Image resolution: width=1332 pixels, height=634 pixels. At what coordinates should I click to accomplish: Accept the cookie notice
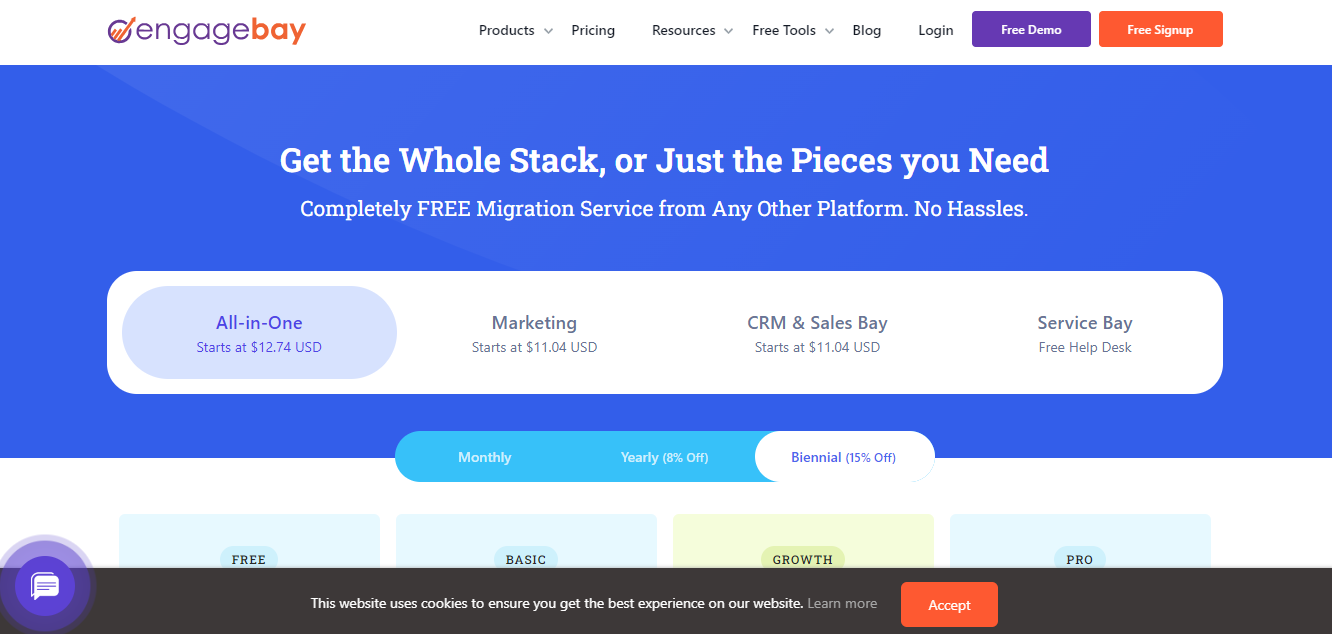click(x=948, y=604)
